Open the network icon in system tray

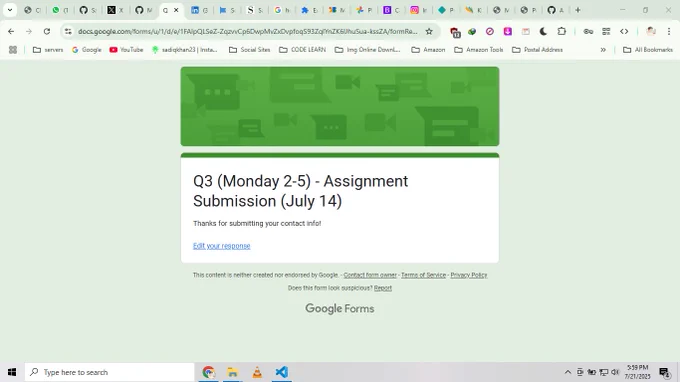click(x=603, y=372)
